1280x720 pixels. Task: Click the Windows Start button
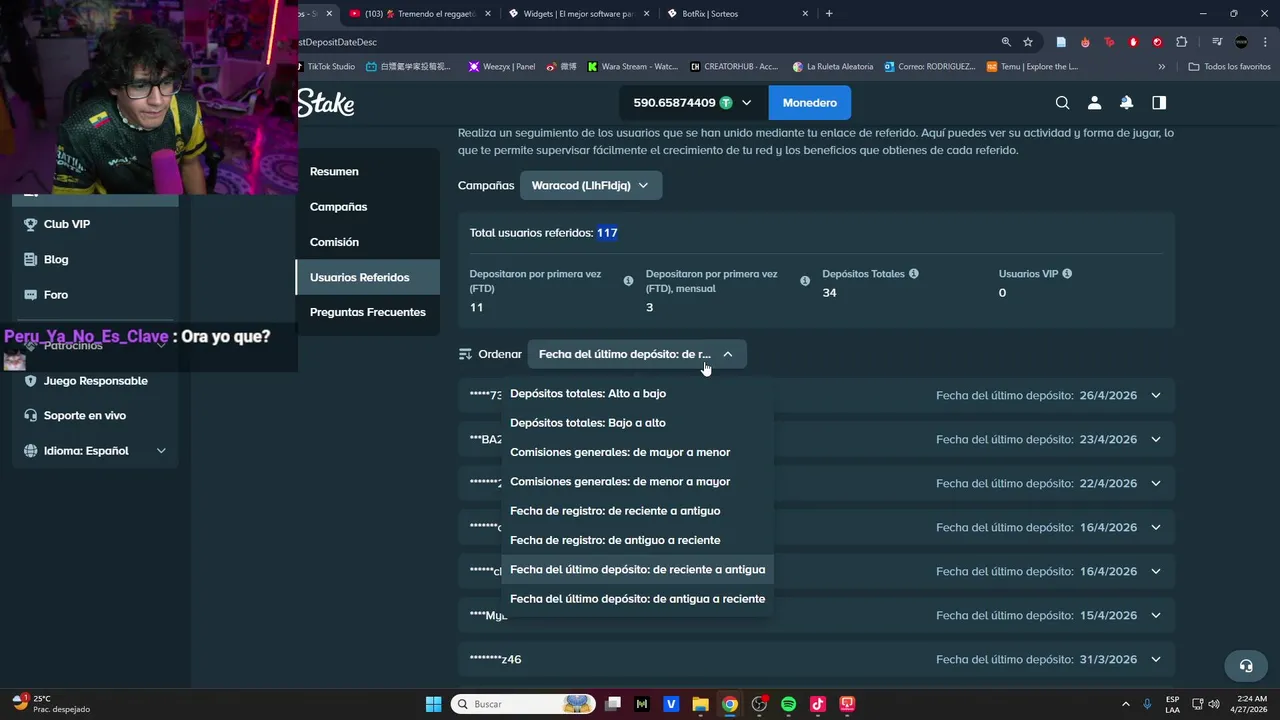(433, 704)
